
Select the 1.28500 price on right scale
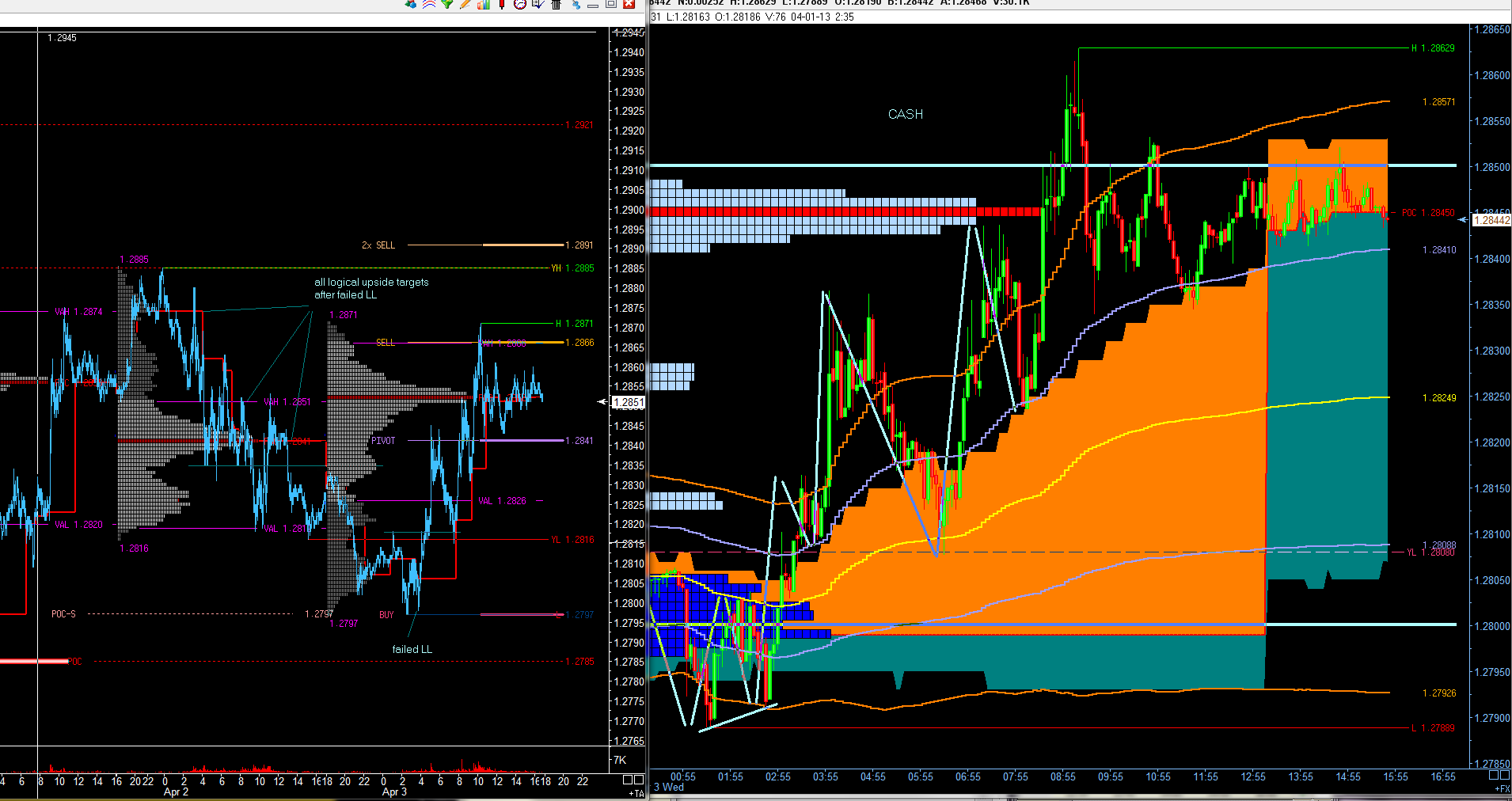[x=1492, y=168]
